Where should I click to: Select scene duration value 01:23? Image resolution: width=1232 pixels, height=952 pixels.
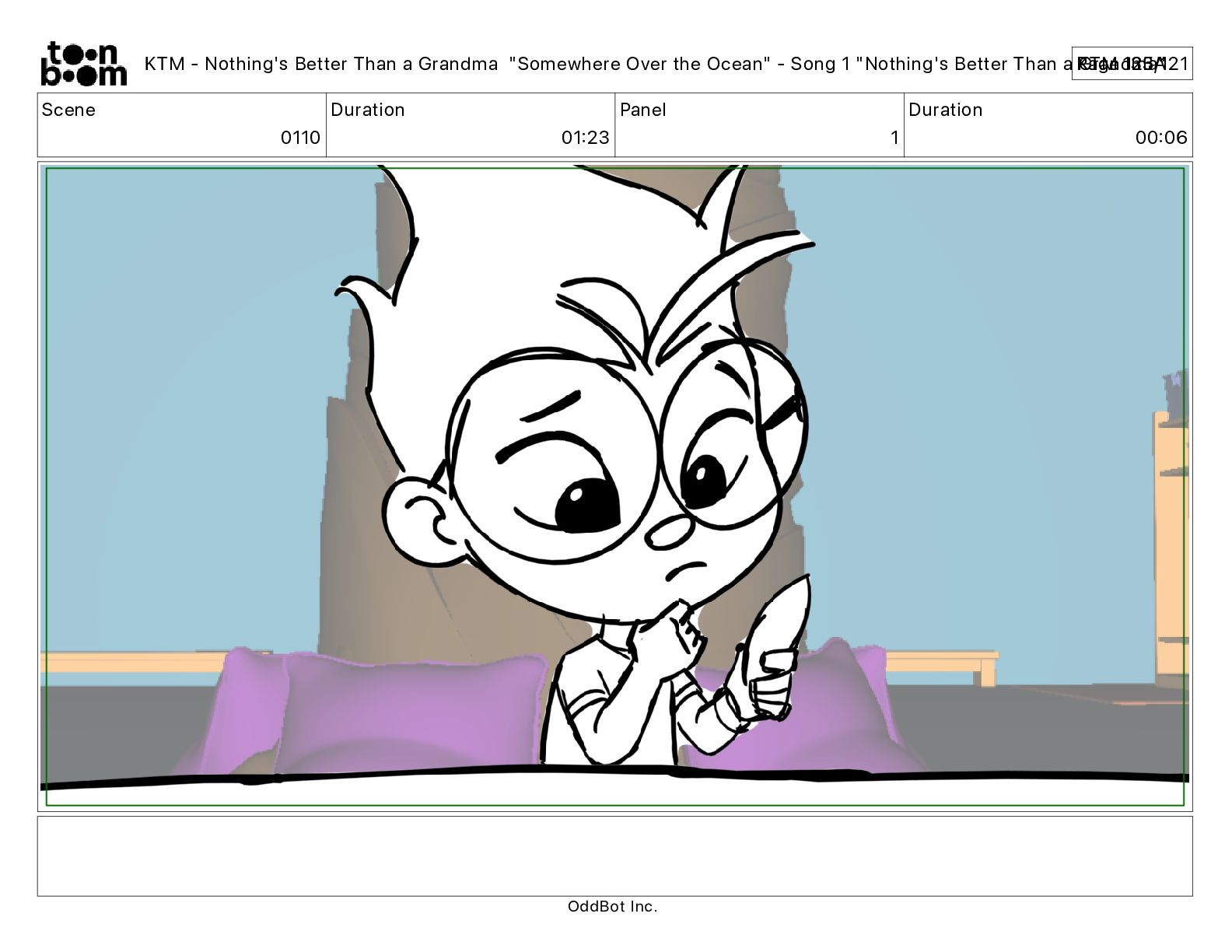point(585,138)
